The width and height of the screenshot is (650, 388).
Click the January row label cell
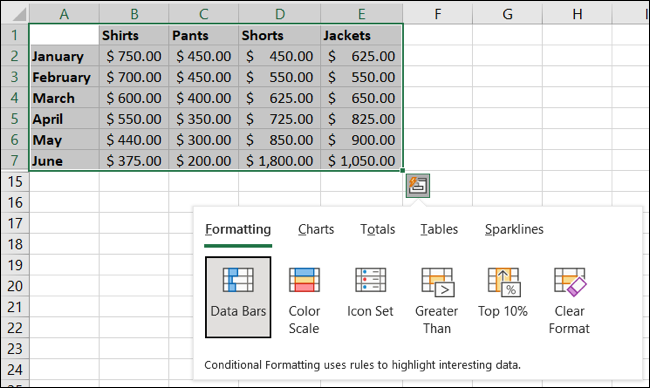(x=64, y=56)
